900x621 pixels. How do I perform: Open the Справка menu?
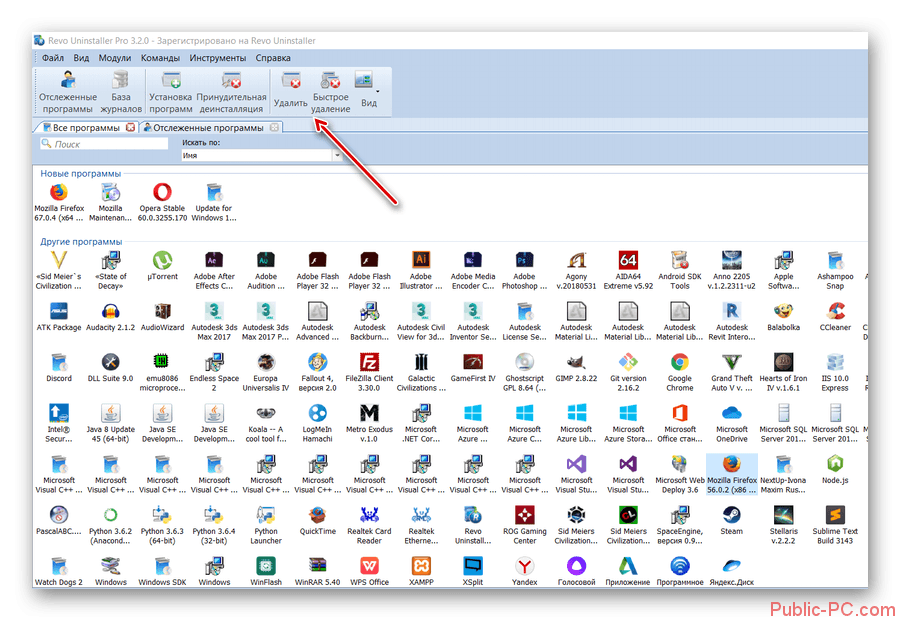point(273,58)
